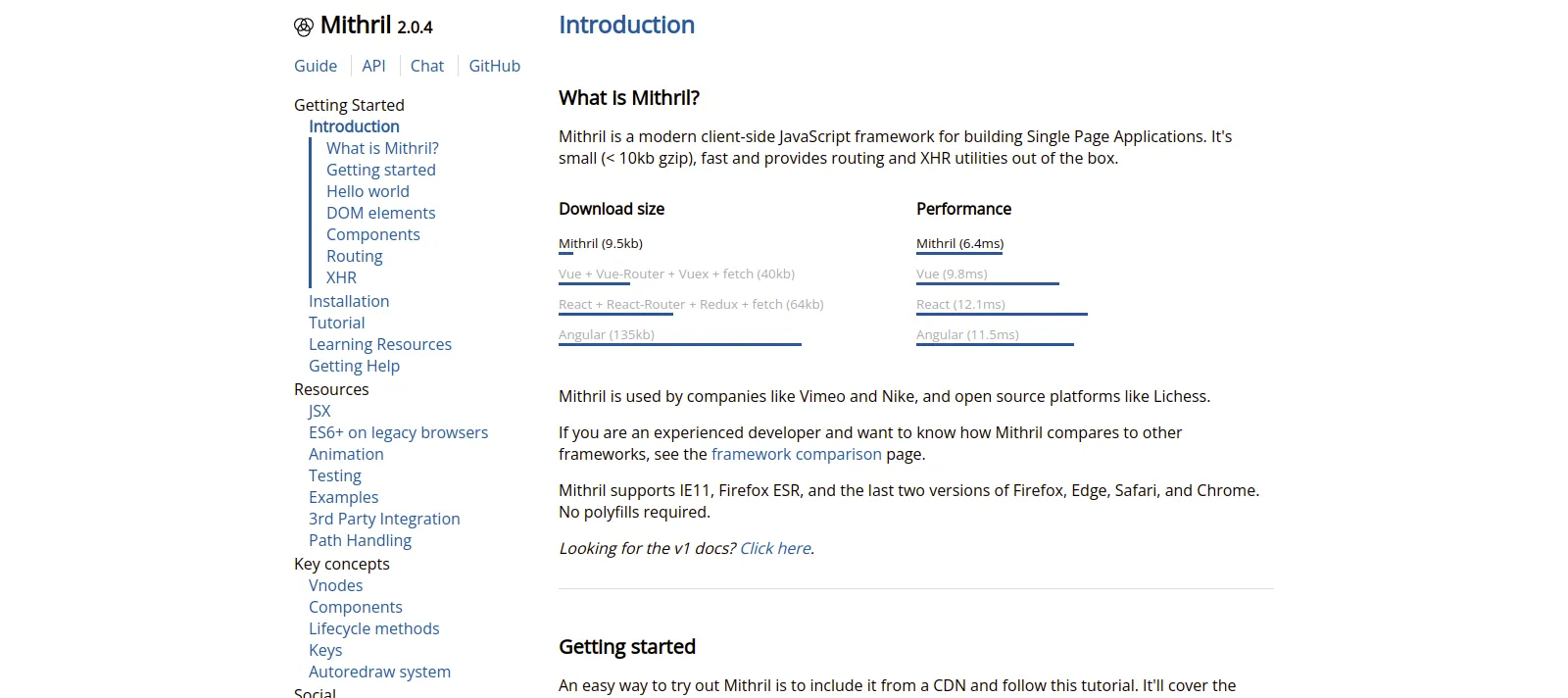Follow the framework comparison link

pyautogui.click(x=797, y=454)
